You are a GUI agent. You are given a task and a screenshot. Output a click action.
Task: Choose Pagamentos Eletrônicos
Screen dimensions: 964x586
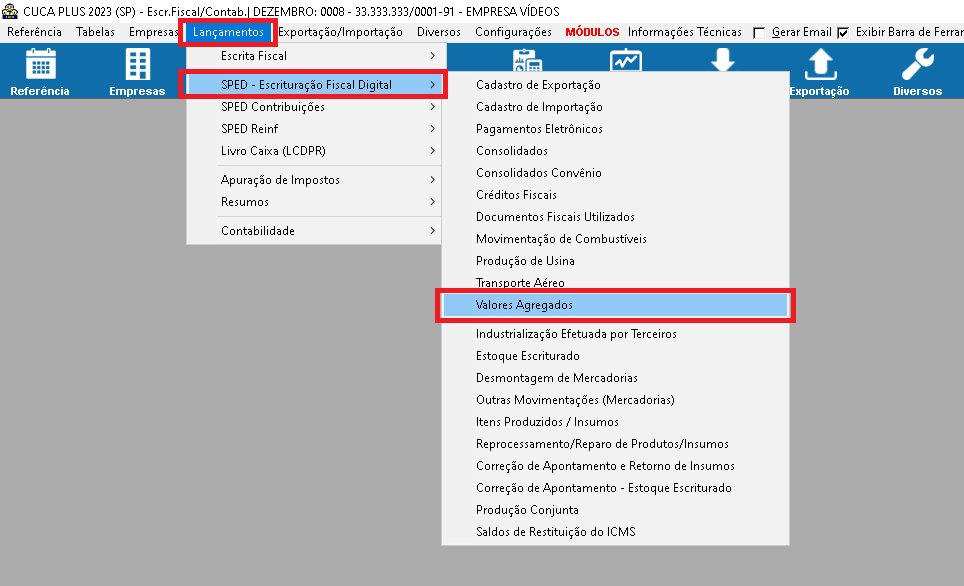pos(615,129)
